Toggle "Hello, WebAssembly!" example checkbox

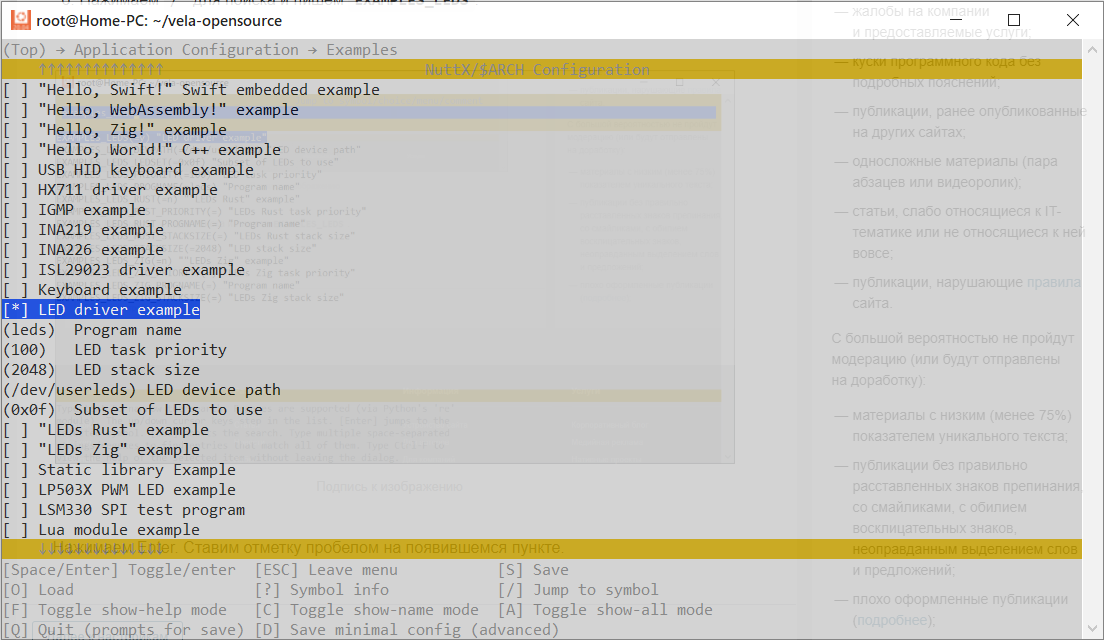click(x=15, y=110)
